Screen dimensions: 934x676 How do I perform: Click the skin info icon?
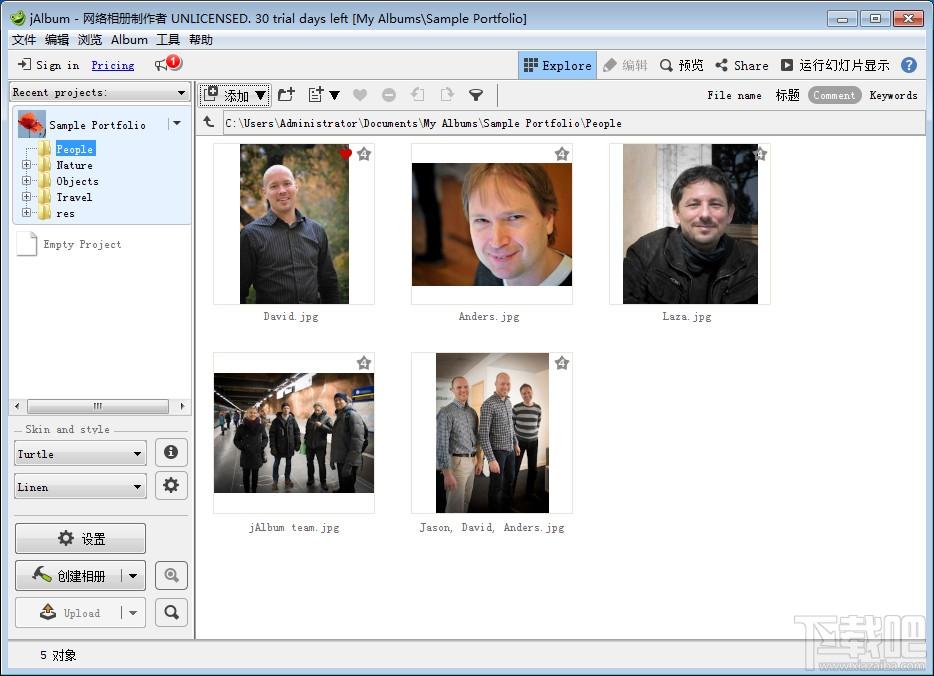click(x=171, y=452)
